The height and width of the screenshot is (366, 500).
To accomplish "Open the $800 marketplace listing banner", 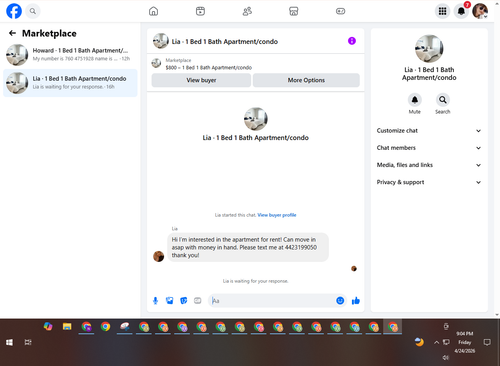I will click(255, 64).
